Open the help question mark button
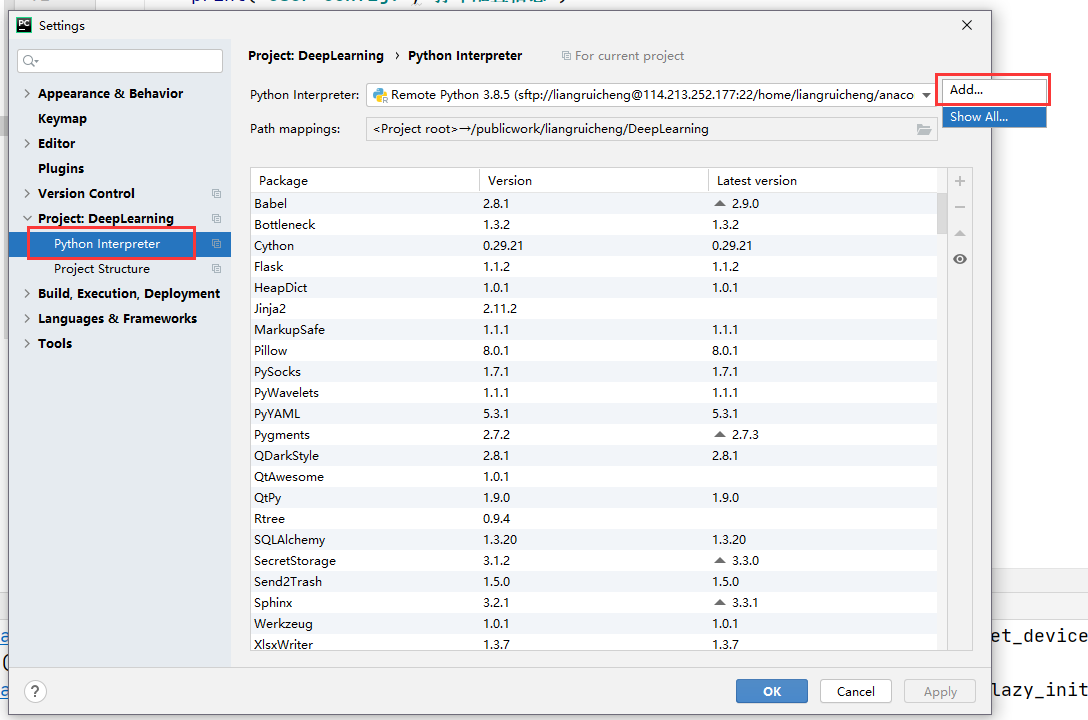Viewport: 1088px width, 720px height. [35, 691]
